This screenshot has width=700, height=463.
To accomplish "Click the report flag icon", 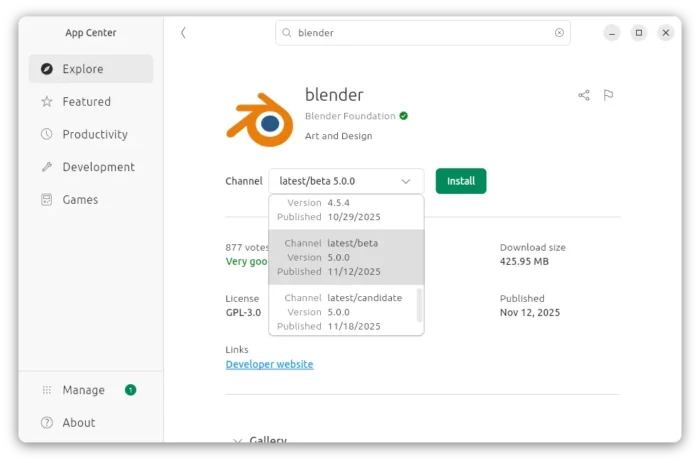I will point(608,95).
